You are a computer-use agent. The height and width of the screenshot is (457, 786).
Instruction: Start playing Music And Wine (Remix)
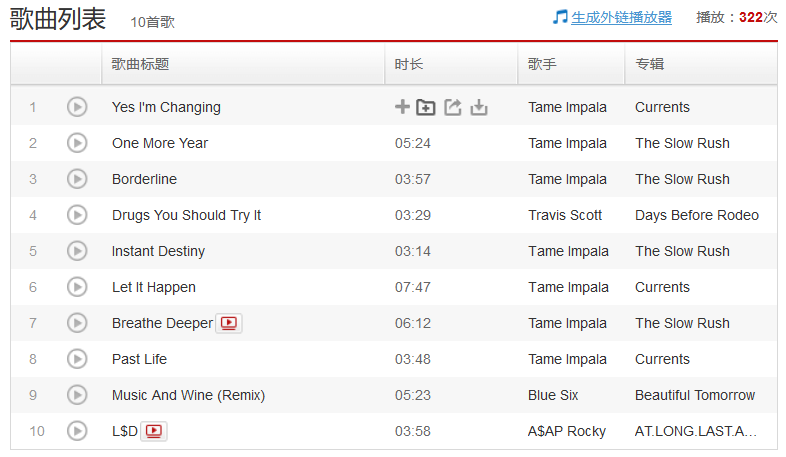coord(77,395)
